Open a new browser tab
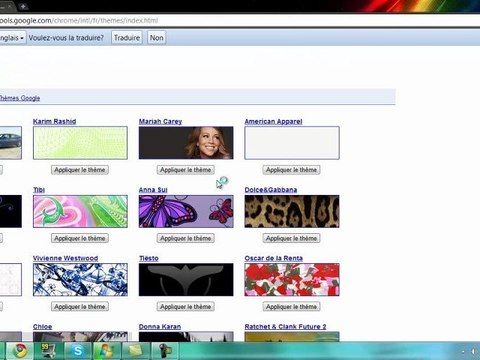 click(23, 6)
